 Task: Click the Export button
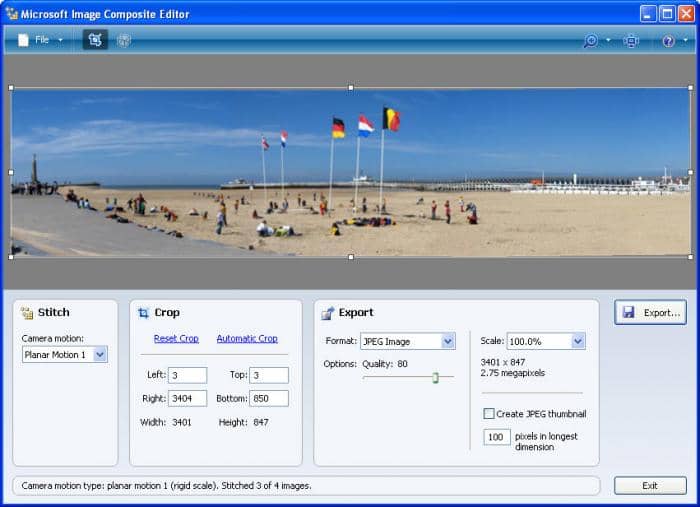pyautogui.click(x=650, y=313)
